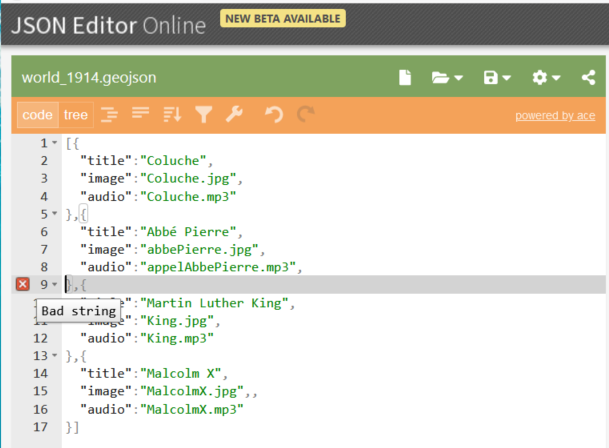Redo last action arrow
This screenshot has height=448, width=609.
click(x=305, y=114)
